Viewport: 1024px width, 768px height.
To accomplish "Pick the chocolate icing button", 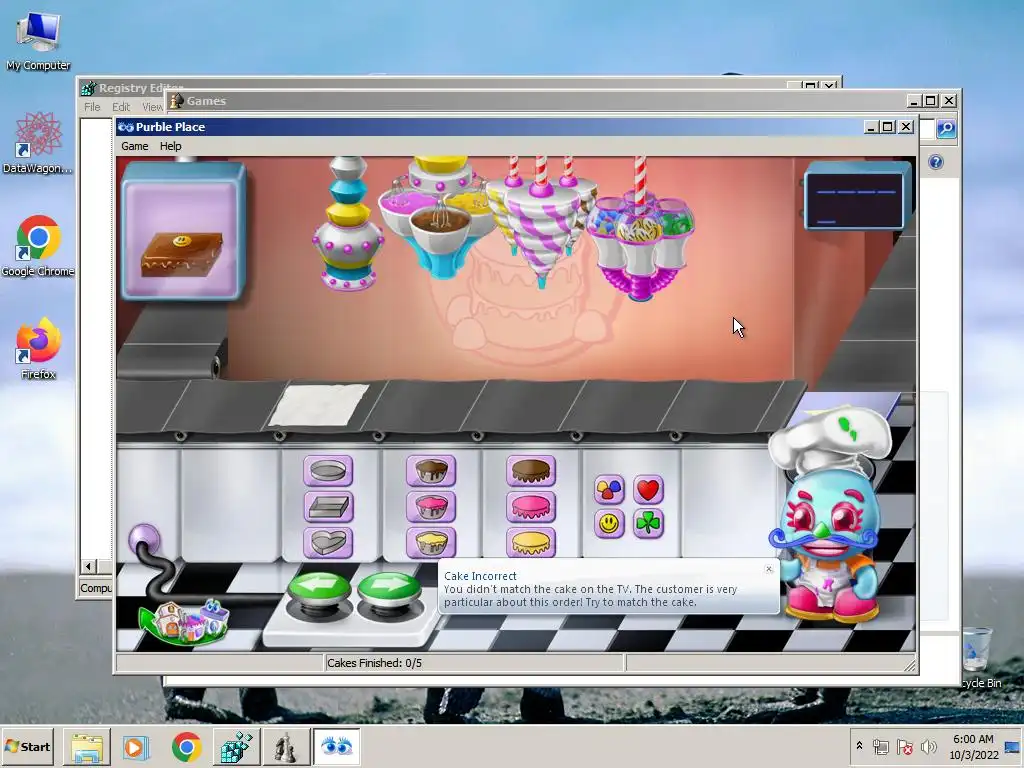I will [x=531, y=470].
